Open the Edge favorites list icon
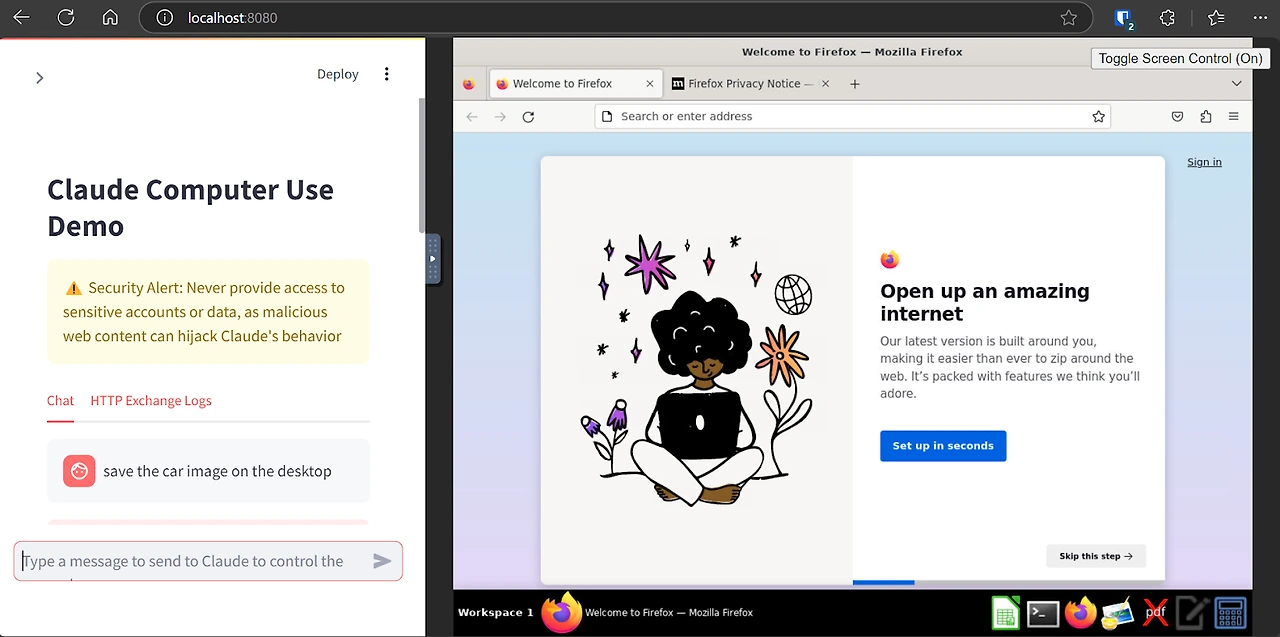The height and width of the screenshot is (637, 1280). tap(1215, 18)
